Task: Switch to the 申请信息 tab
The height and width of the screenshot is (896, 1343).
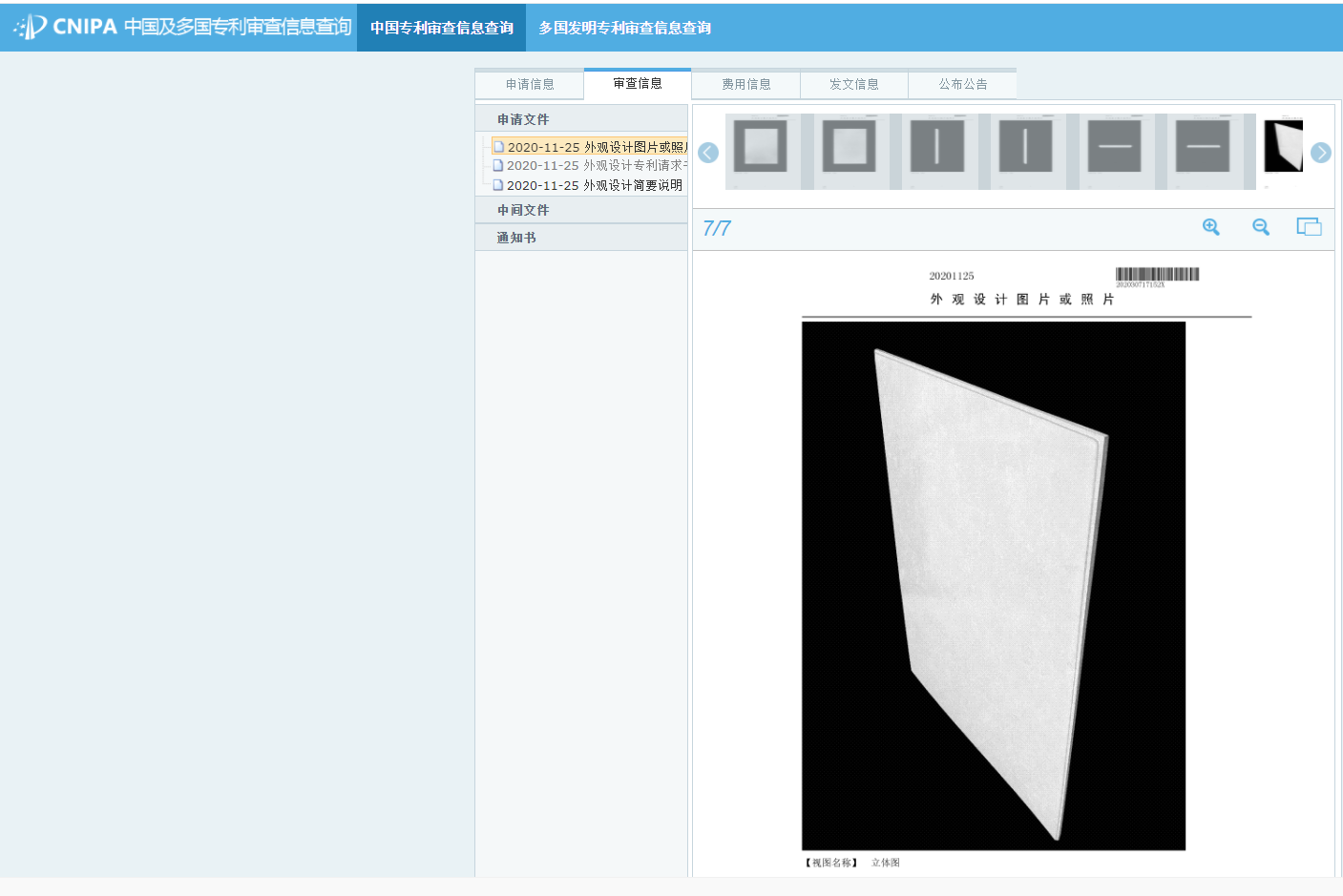Action: (530, 84)
